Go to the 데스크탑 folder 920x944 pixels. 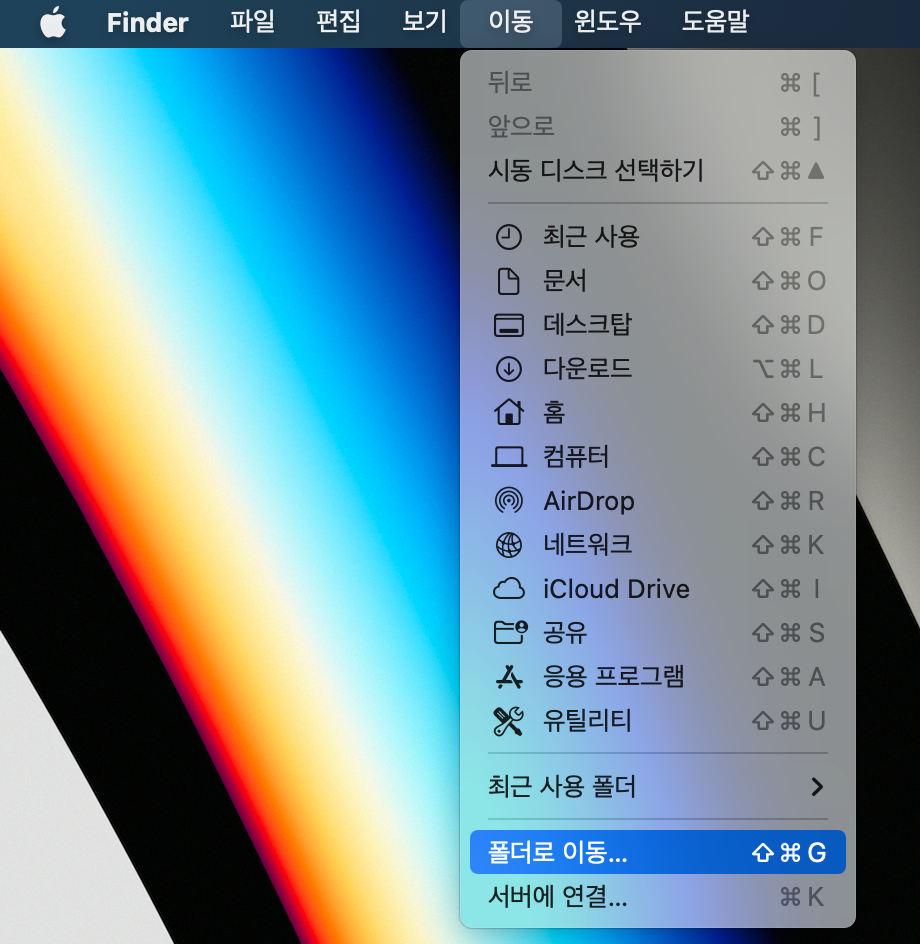point(657,325)
